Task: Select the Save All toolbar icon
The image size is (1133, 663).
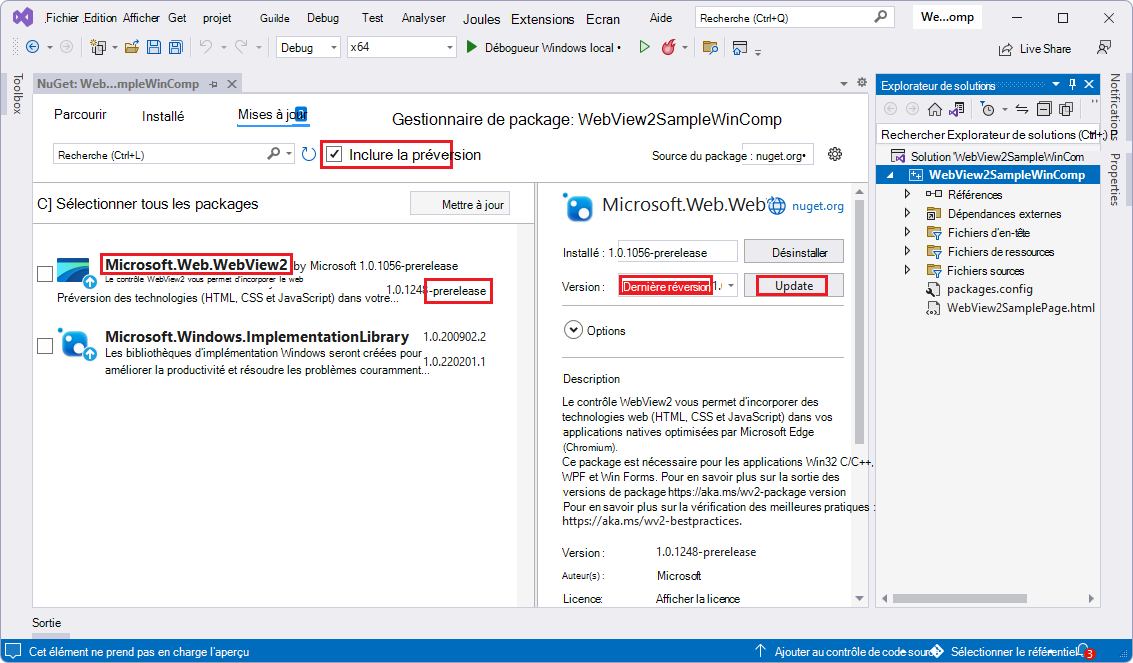Action: 175,47
